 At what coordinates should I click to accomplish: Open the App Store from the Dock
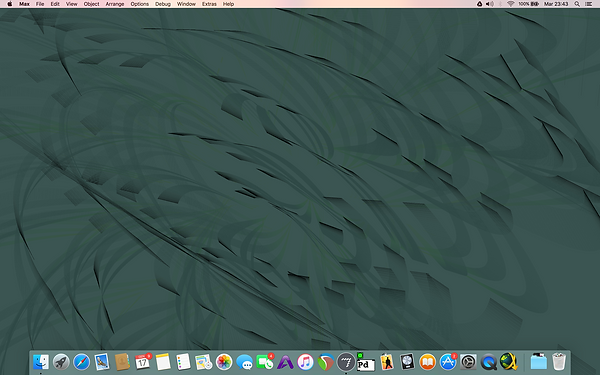click(x=447, y=362)
